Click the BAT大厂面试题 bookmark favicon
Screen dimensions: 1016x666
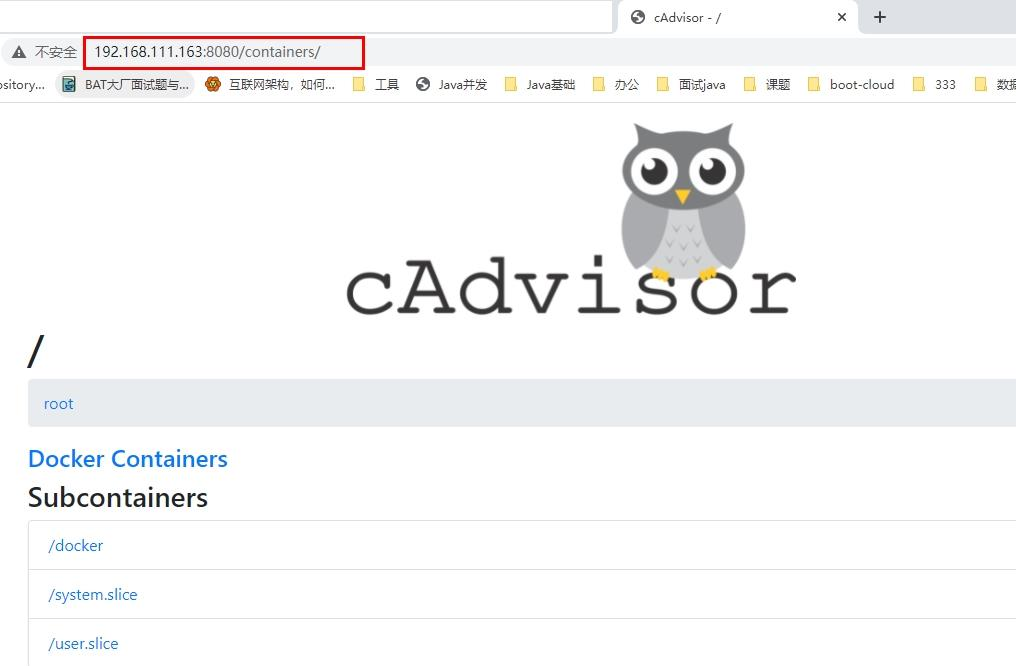click(69, 85)
